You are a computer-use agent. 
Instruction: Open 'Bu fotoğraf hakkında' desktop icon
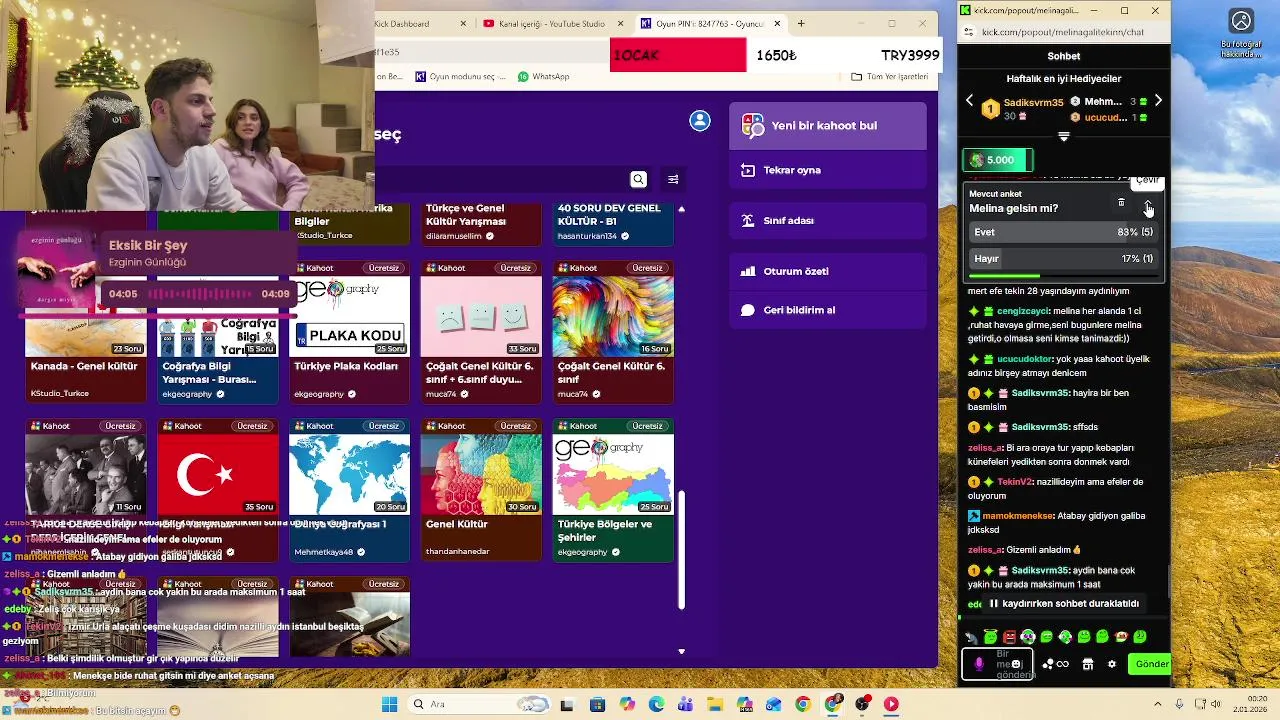tap(1241, 34)
